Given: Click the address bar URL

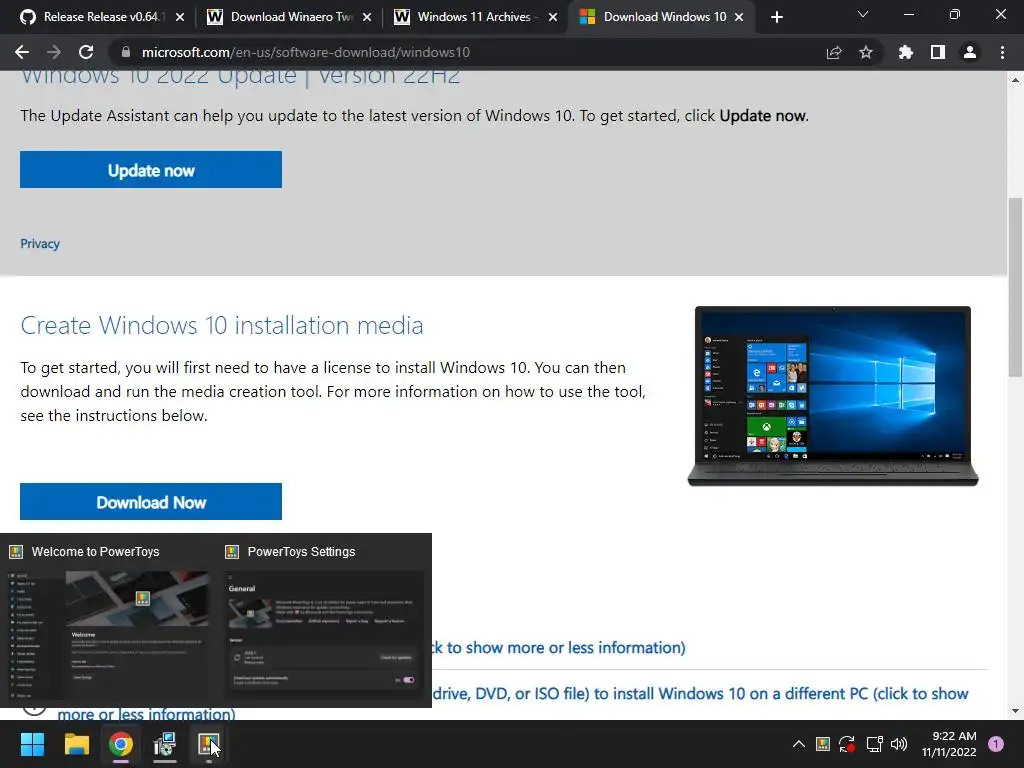Looking at the screenshot, I should click(x=306, y=52).
